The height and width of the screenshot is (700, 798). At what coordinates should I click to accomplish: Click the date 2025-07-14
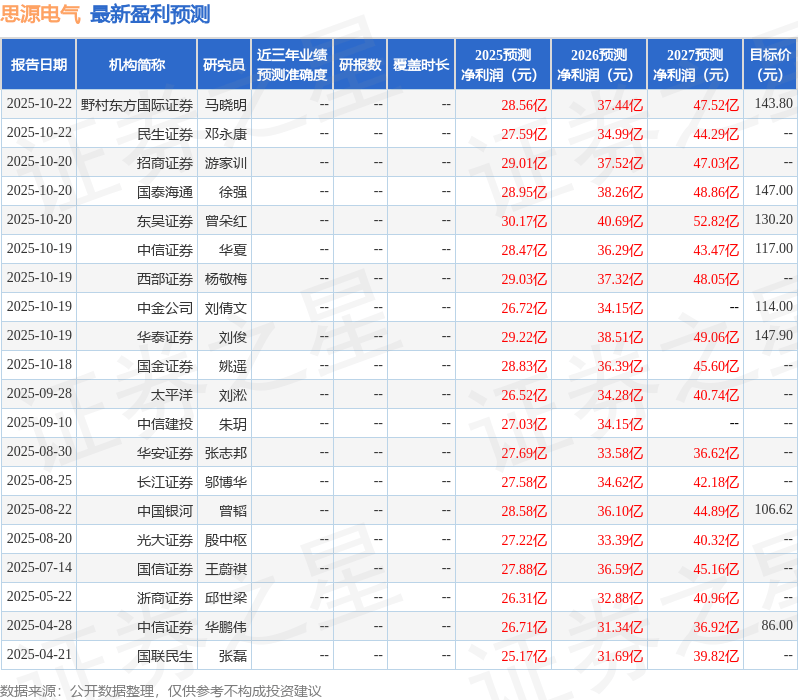(39, 568)
